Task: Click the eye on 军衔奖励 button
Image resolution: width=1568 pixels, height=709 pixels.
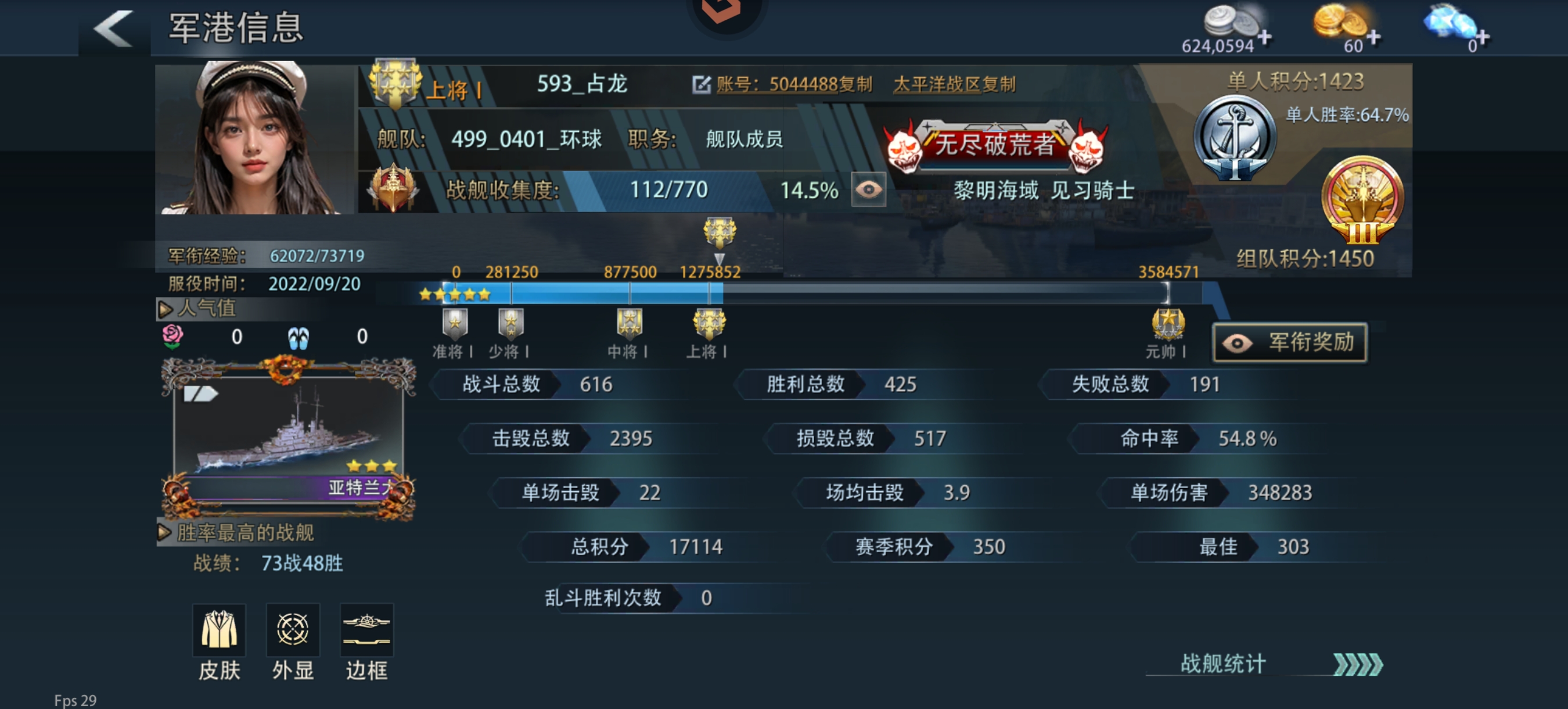Action: point(1238,343)
